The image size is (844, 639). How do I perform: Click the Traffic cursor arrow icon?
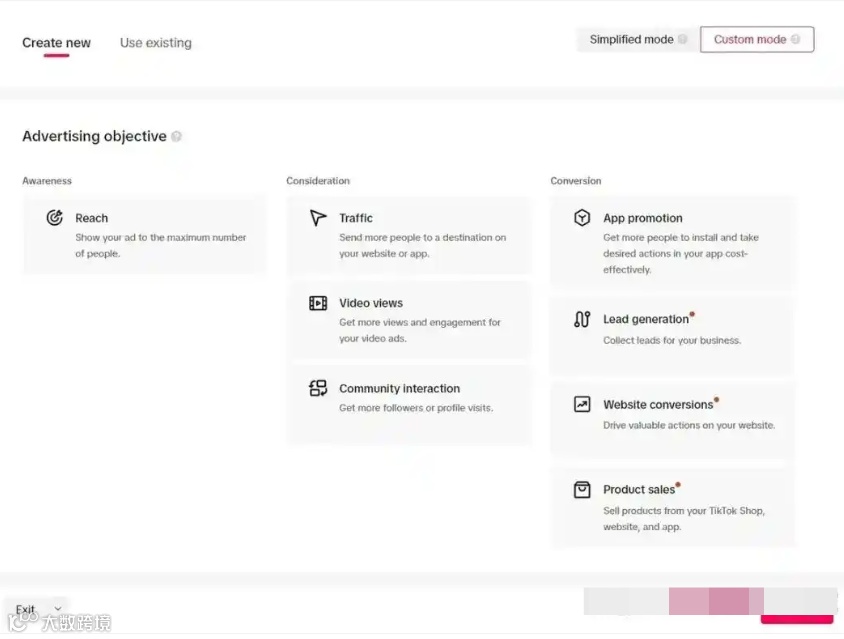(318, 218)
